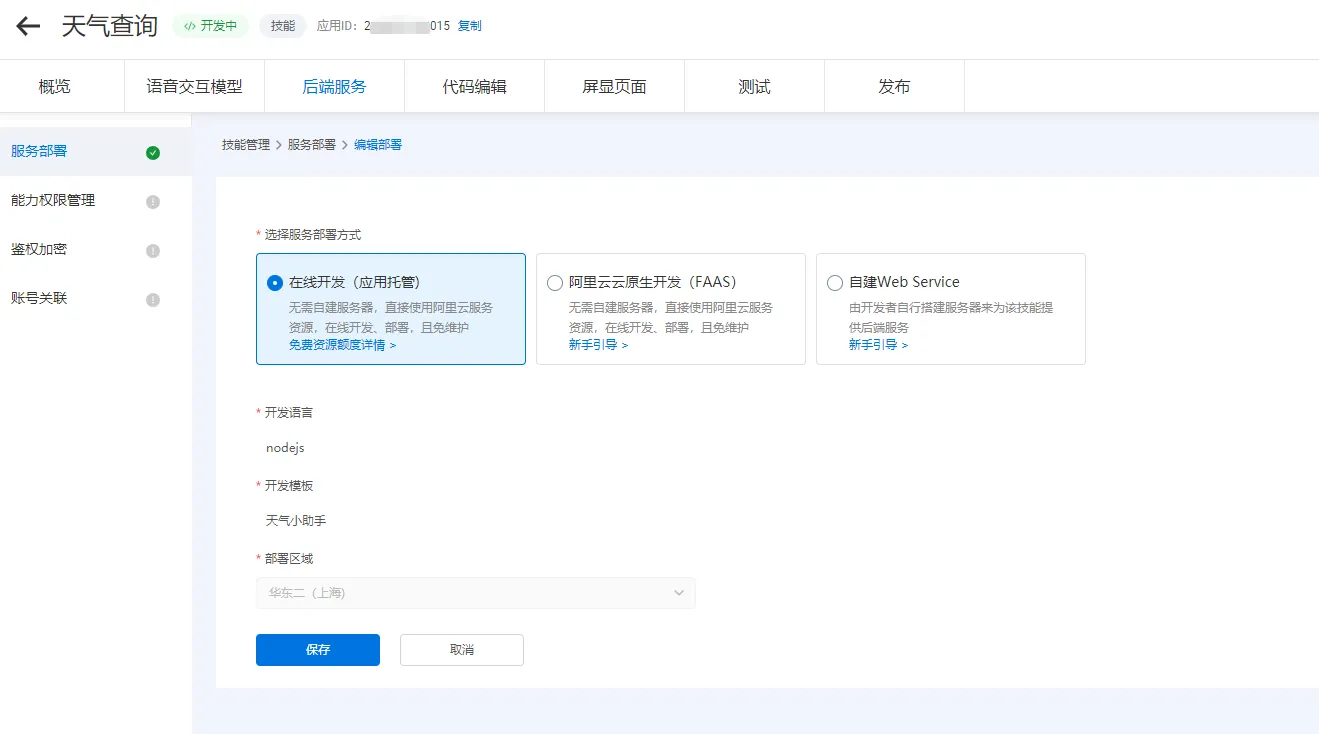The width and height of the screenshot is (1319, 734).
Task: Open 账号关联 in the sidebar
Action: click(96, 299)
